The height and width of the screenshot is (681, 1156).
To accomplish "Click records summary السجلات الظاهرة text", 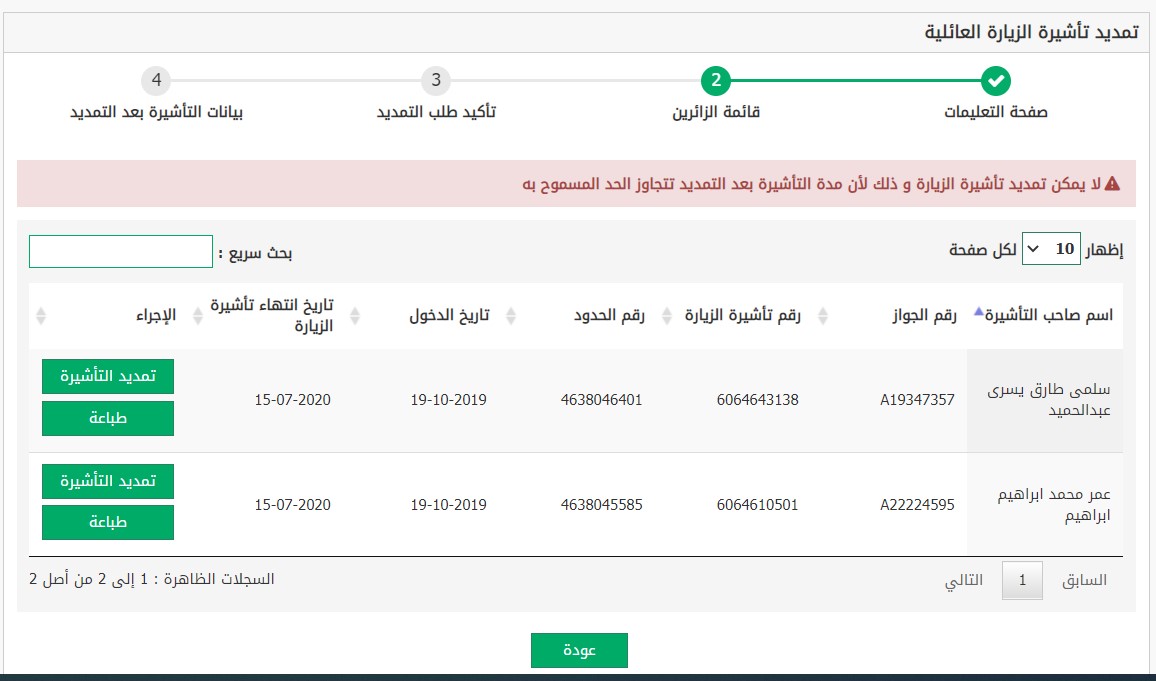I will click(x=152, y=579).
